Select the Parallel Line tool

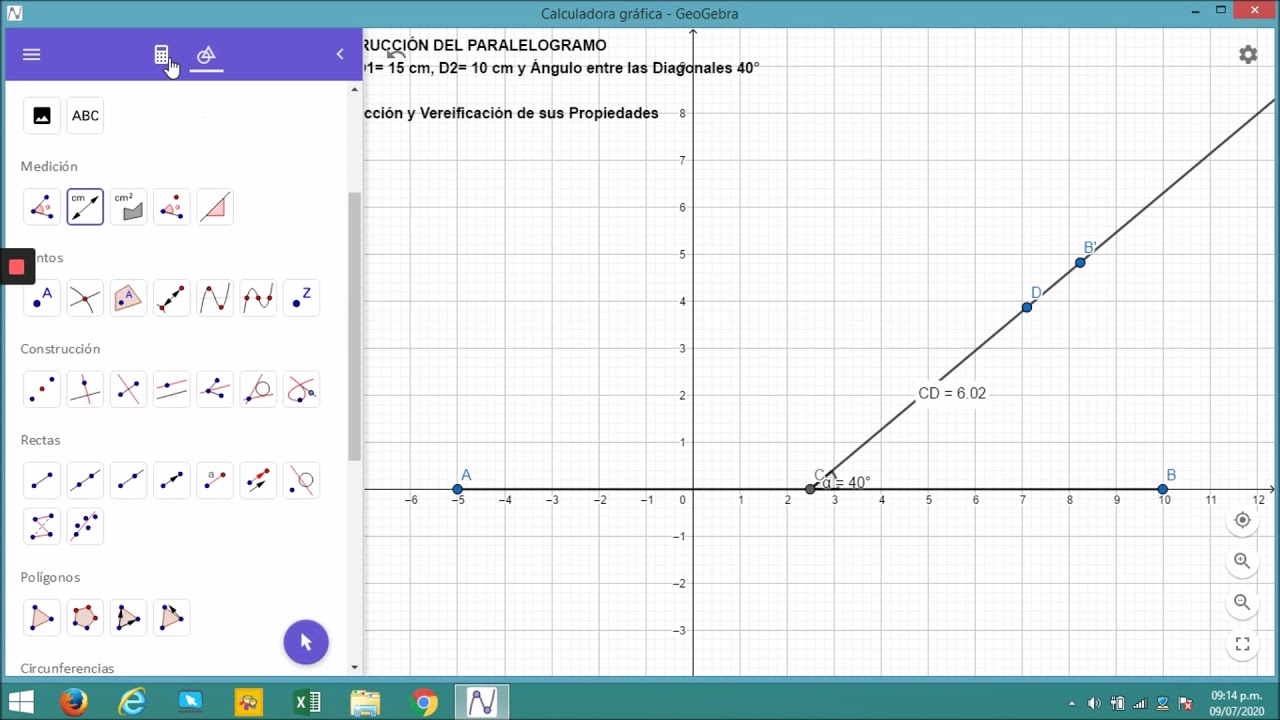171,389
